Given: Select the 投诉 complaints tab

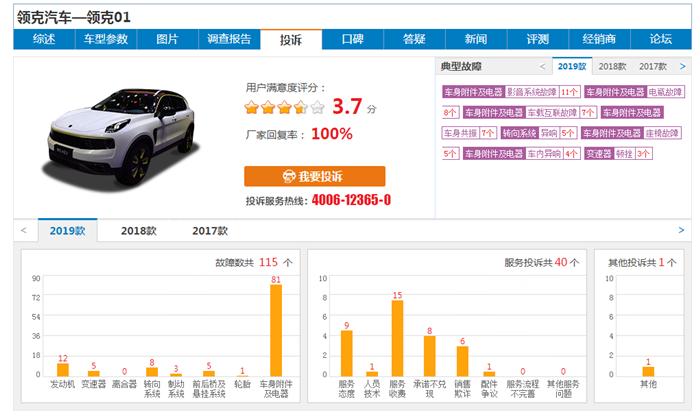Looking at the screenshot, I should [291, 40].
